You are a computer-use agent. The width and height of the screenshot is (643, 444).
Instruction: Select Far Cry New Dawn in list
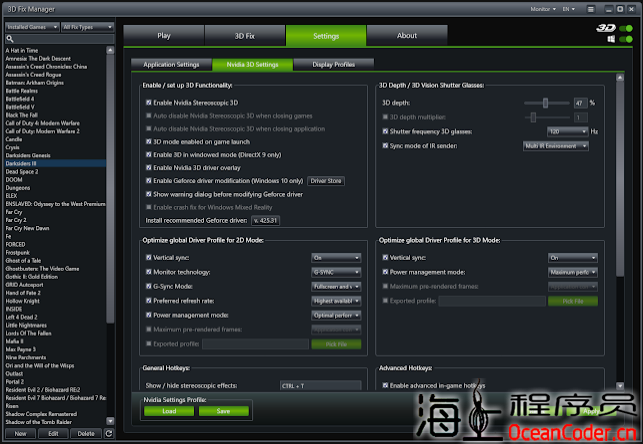55,228
